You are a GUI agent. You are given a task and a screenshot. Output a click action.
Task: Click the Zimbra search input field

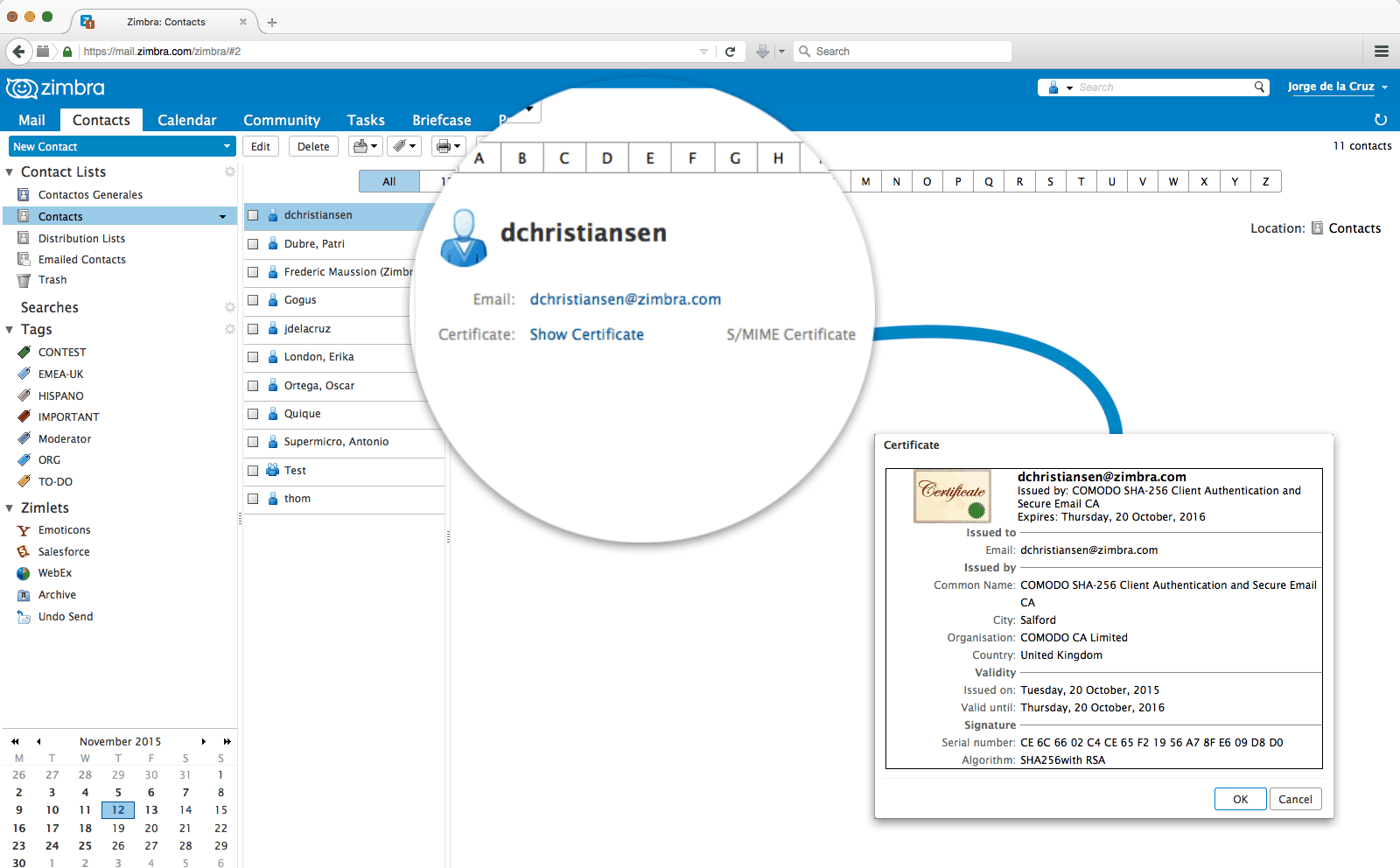[x=1164, y=87]
